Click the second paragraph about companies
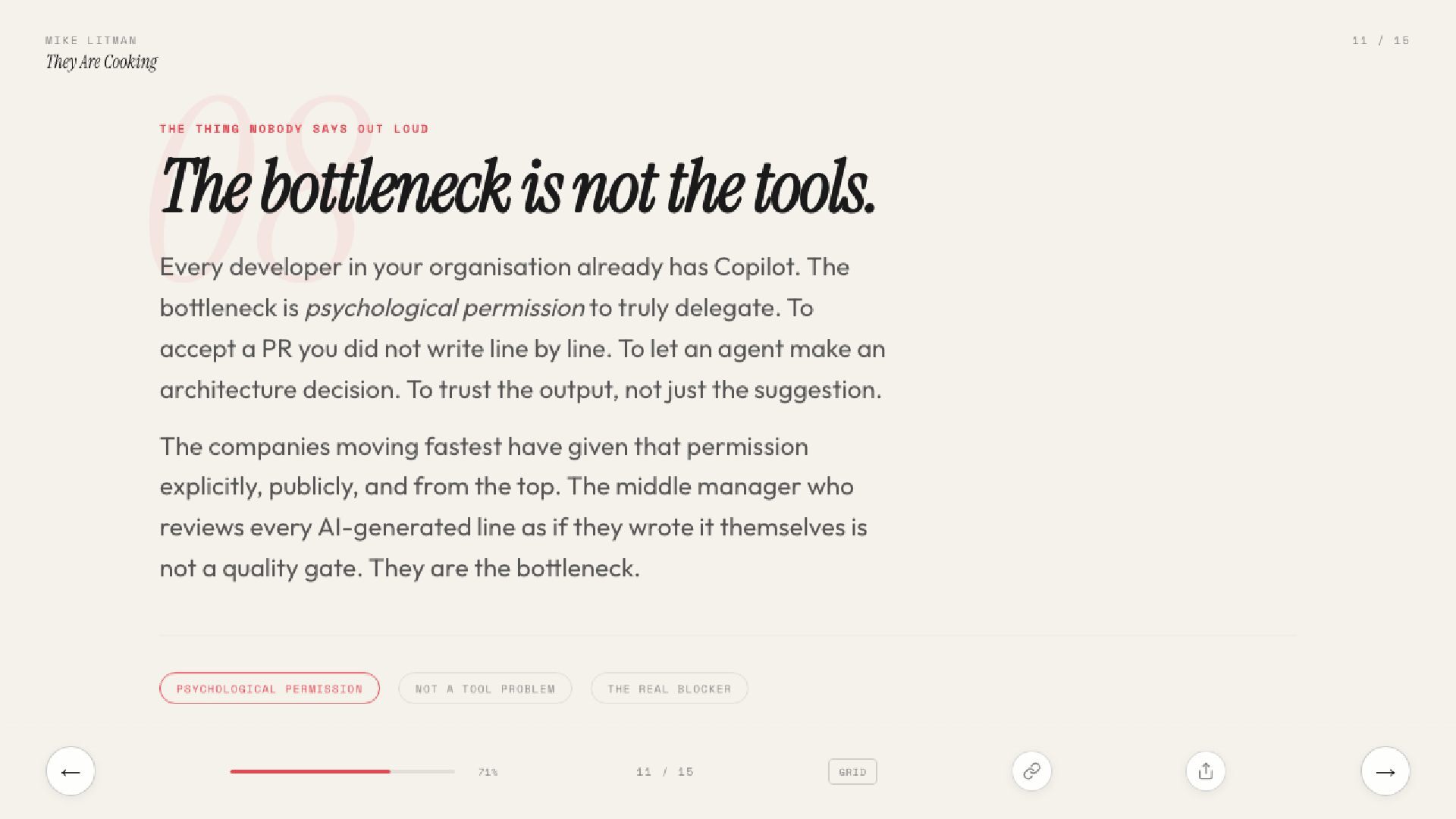 (x=513, y=507)
